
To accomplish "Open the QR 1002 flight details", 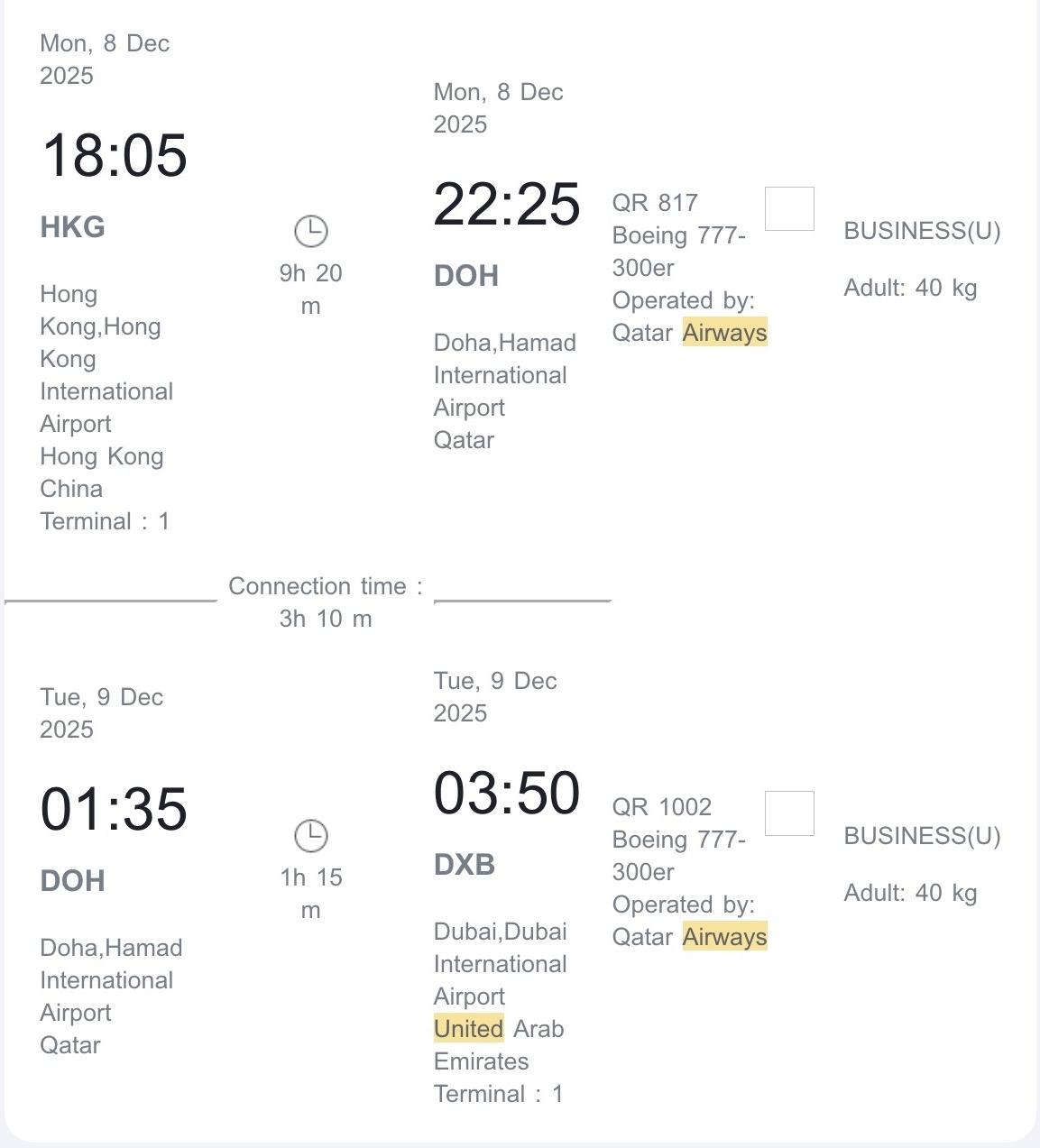I will click(x=662, y=806).
